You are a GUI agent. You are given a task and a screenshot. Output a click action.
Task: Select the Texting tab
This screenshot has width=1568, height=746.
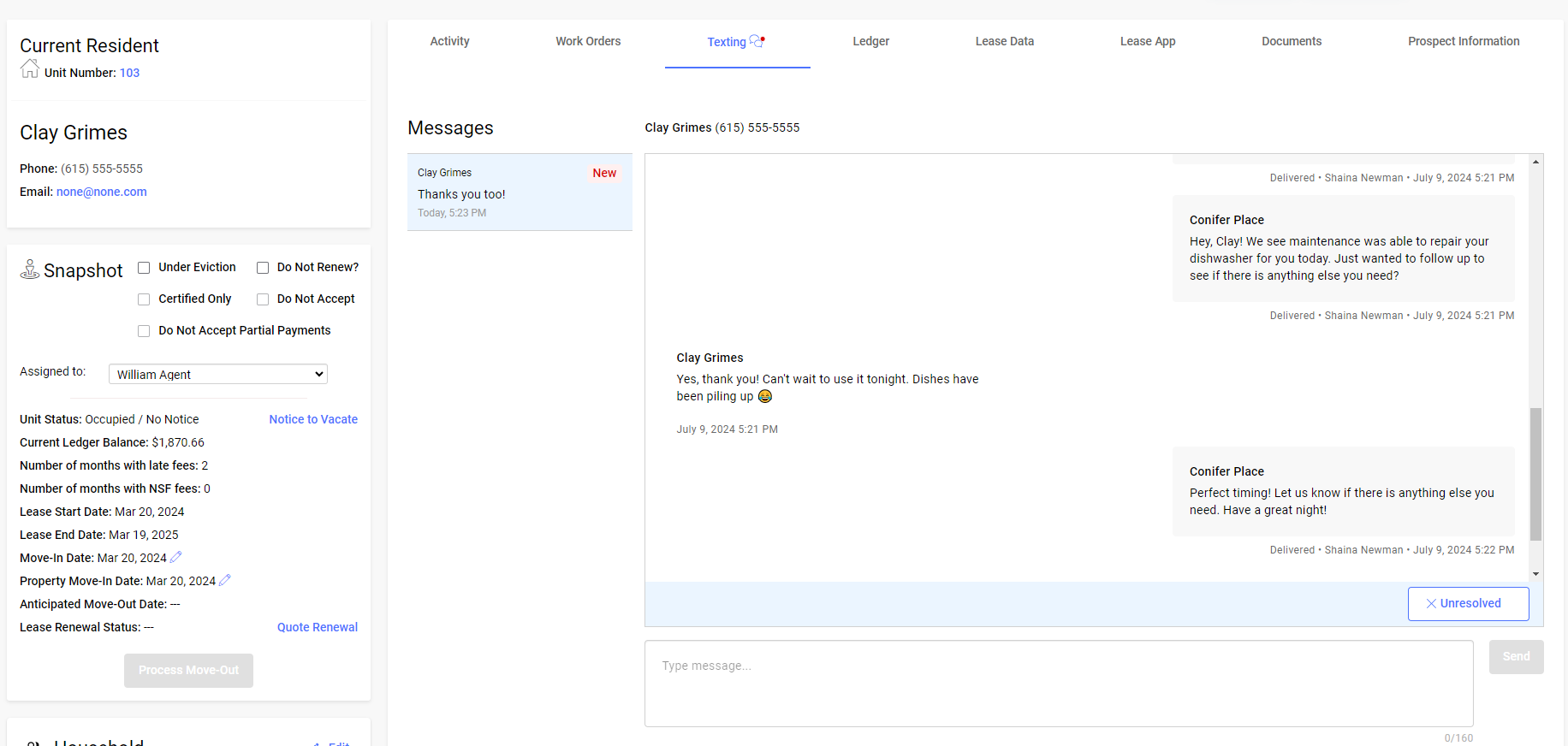point(737,42)
